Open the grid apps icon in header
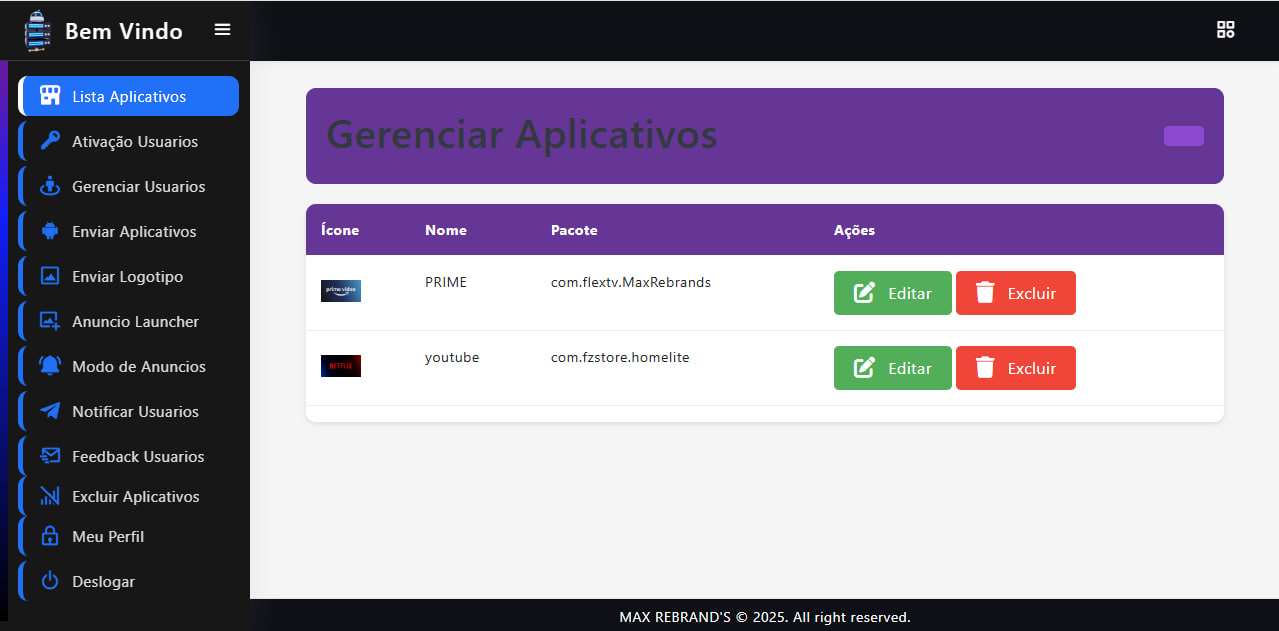 pos(1225,30)
